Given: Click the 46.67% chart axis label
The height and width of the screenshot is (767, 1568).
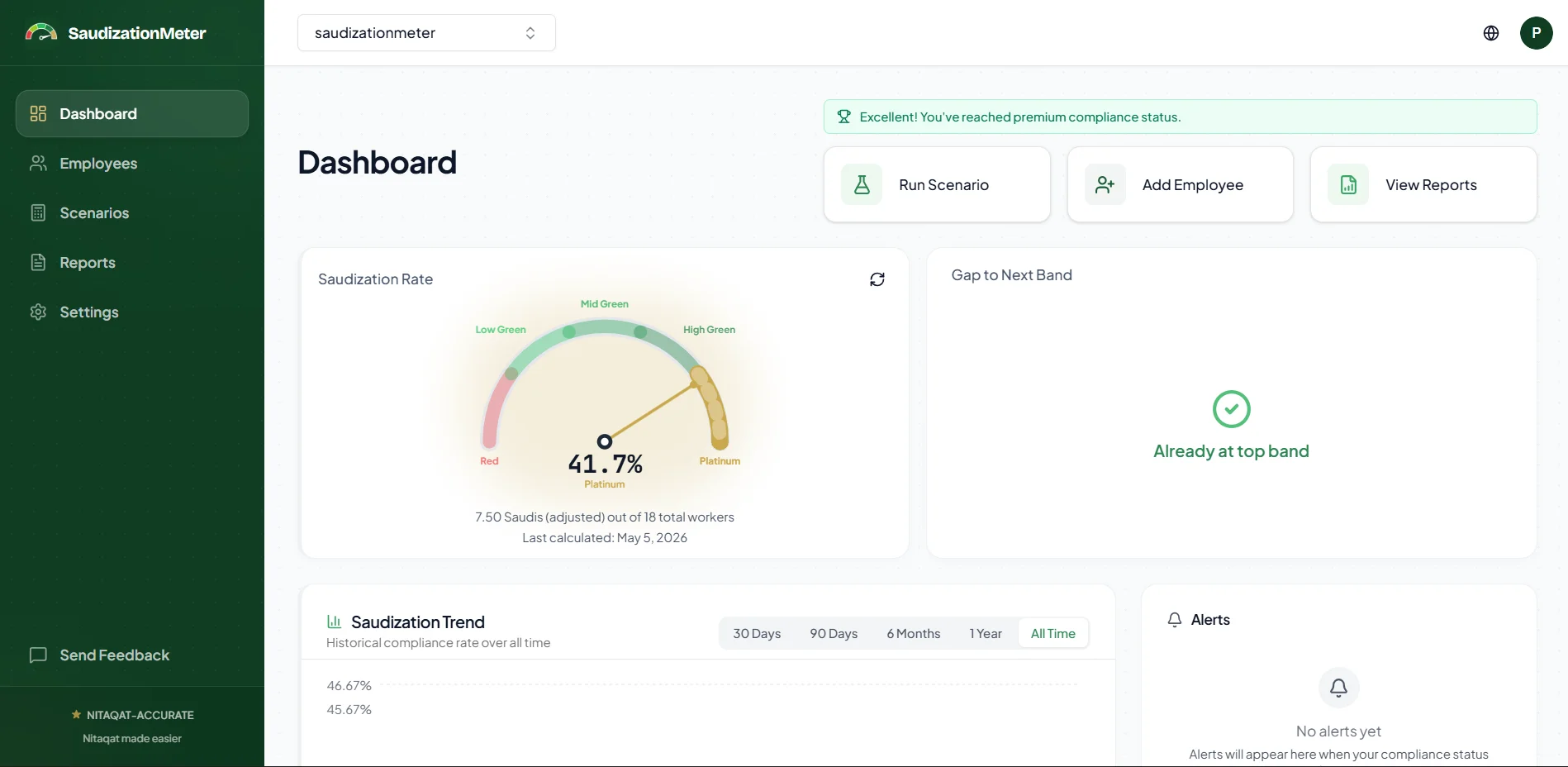Looking at the screenshot, I should coord(349,686).
